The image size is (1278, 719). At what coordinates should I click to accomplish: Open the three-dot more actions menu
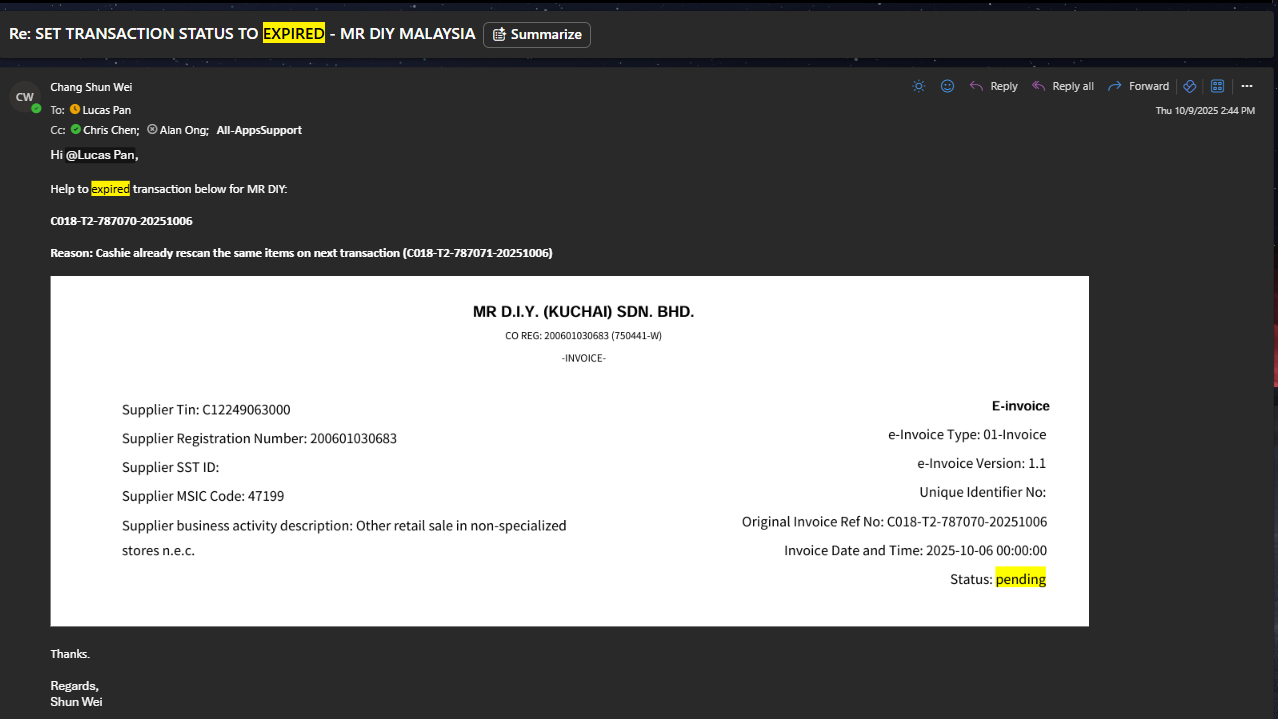pyautogui.click(x=1246, y=86)
